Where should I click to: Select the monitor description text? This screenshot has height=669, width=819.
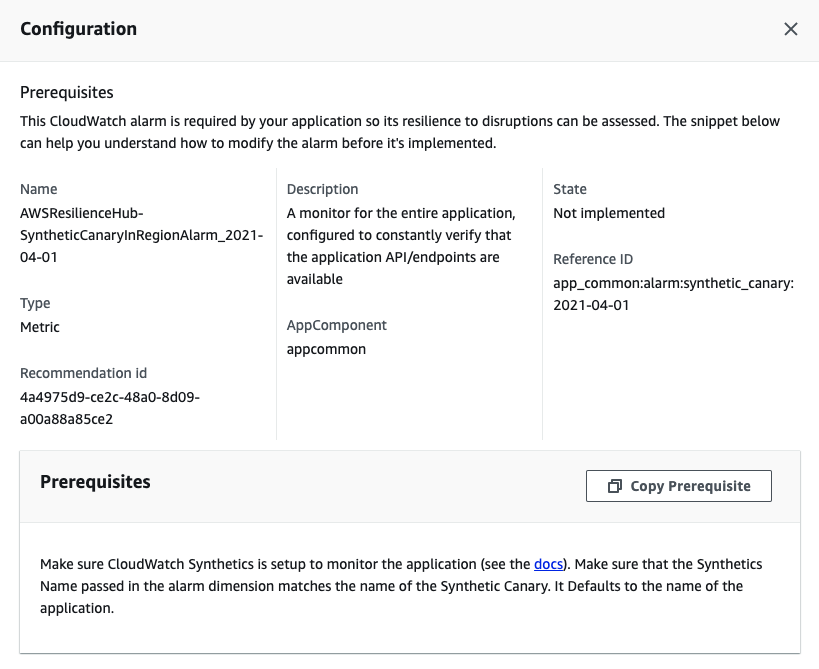(x=401, y=246)
